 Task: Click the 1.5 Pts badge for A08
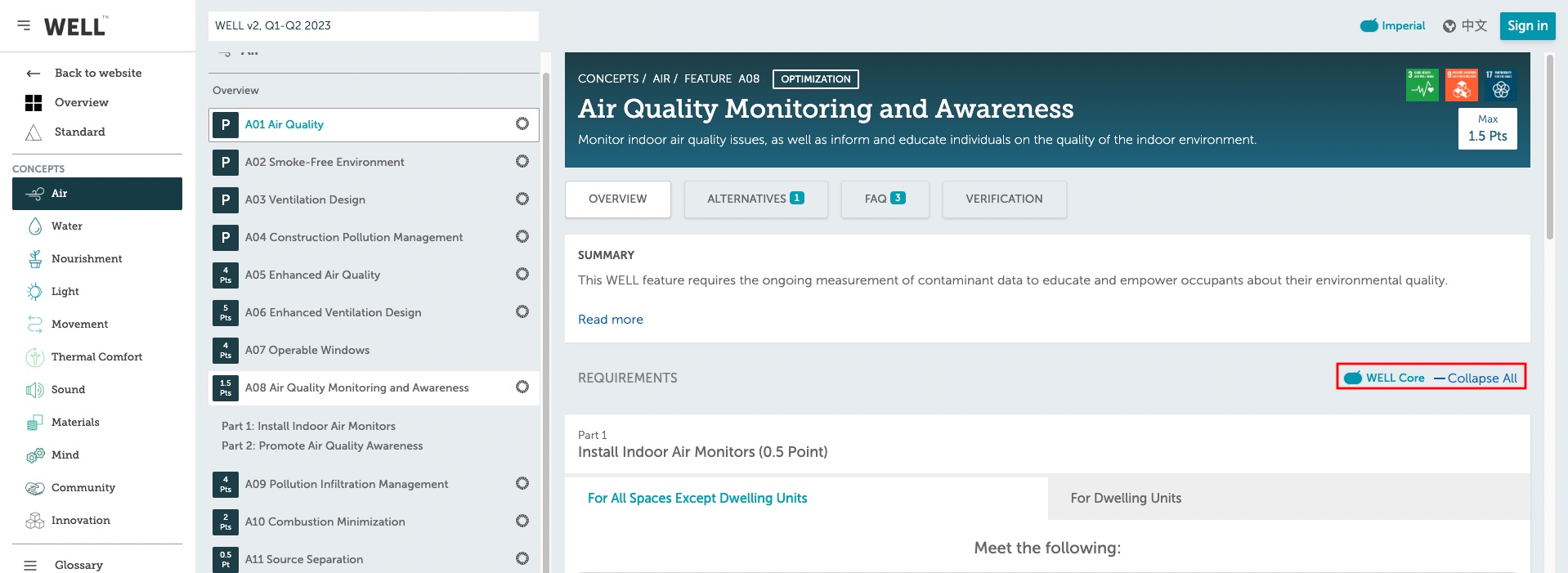tap(226, 388)
